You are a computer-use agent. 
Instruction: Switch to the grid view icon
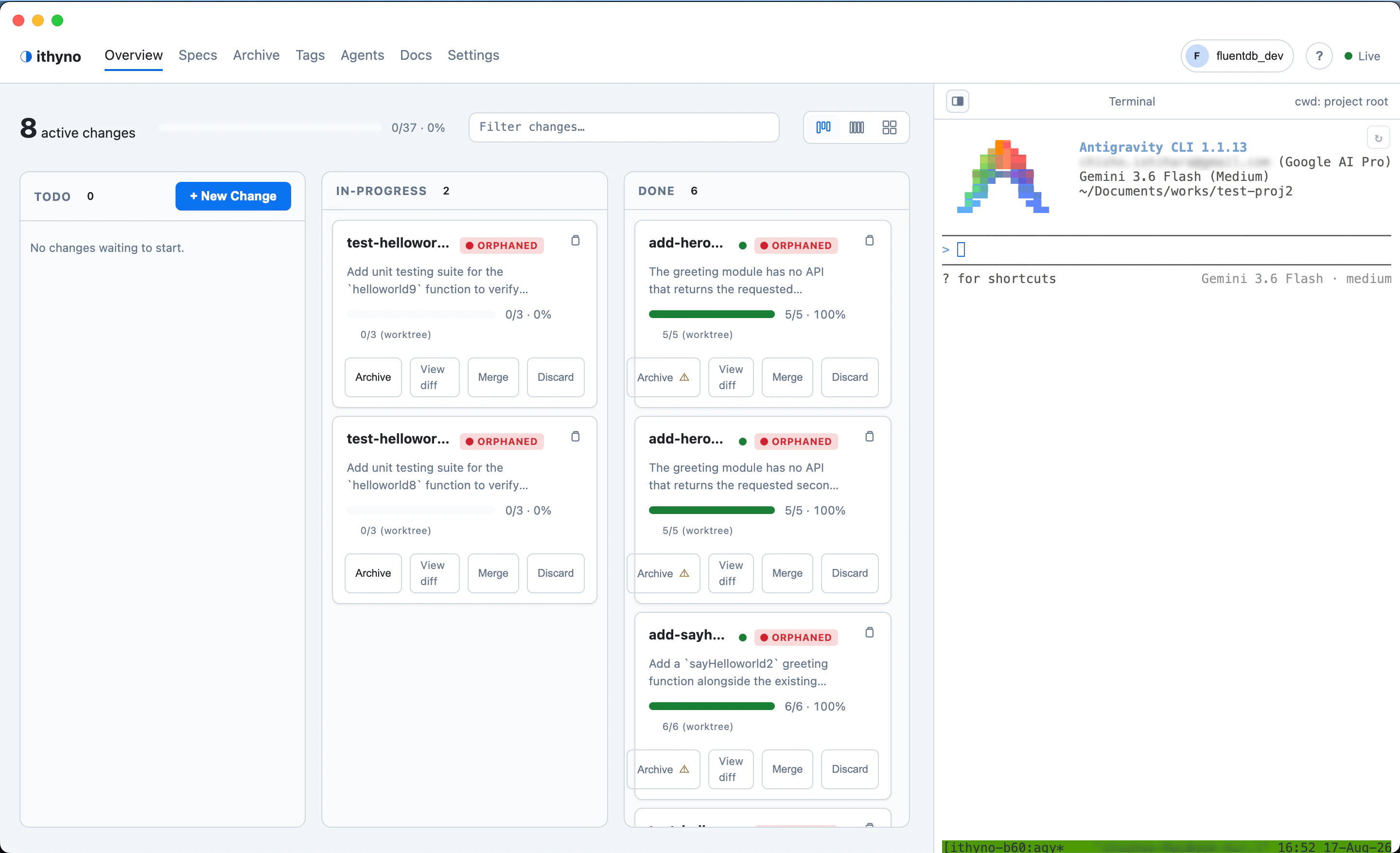pos(889,127)
